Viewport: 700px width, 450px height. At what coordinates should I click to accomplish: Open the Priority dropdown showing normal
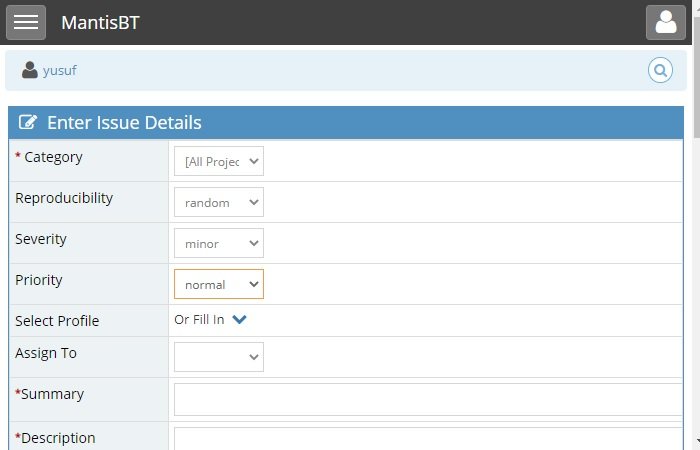pos(219,284)
